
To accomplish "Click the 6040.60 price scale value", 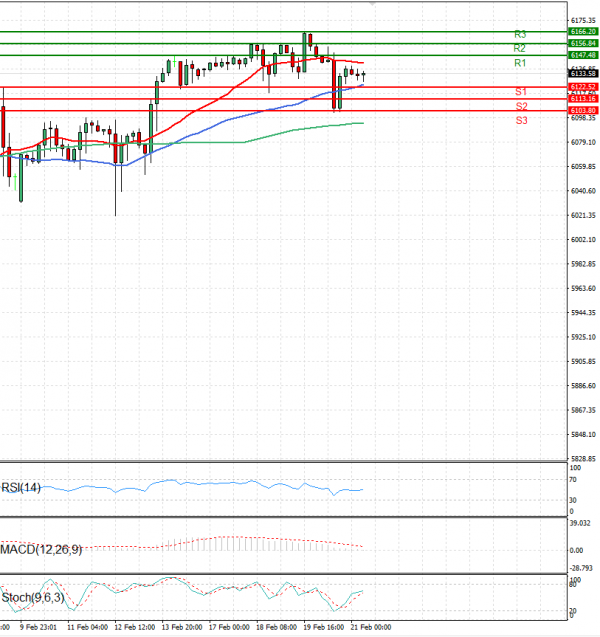I will click(583, 191).
